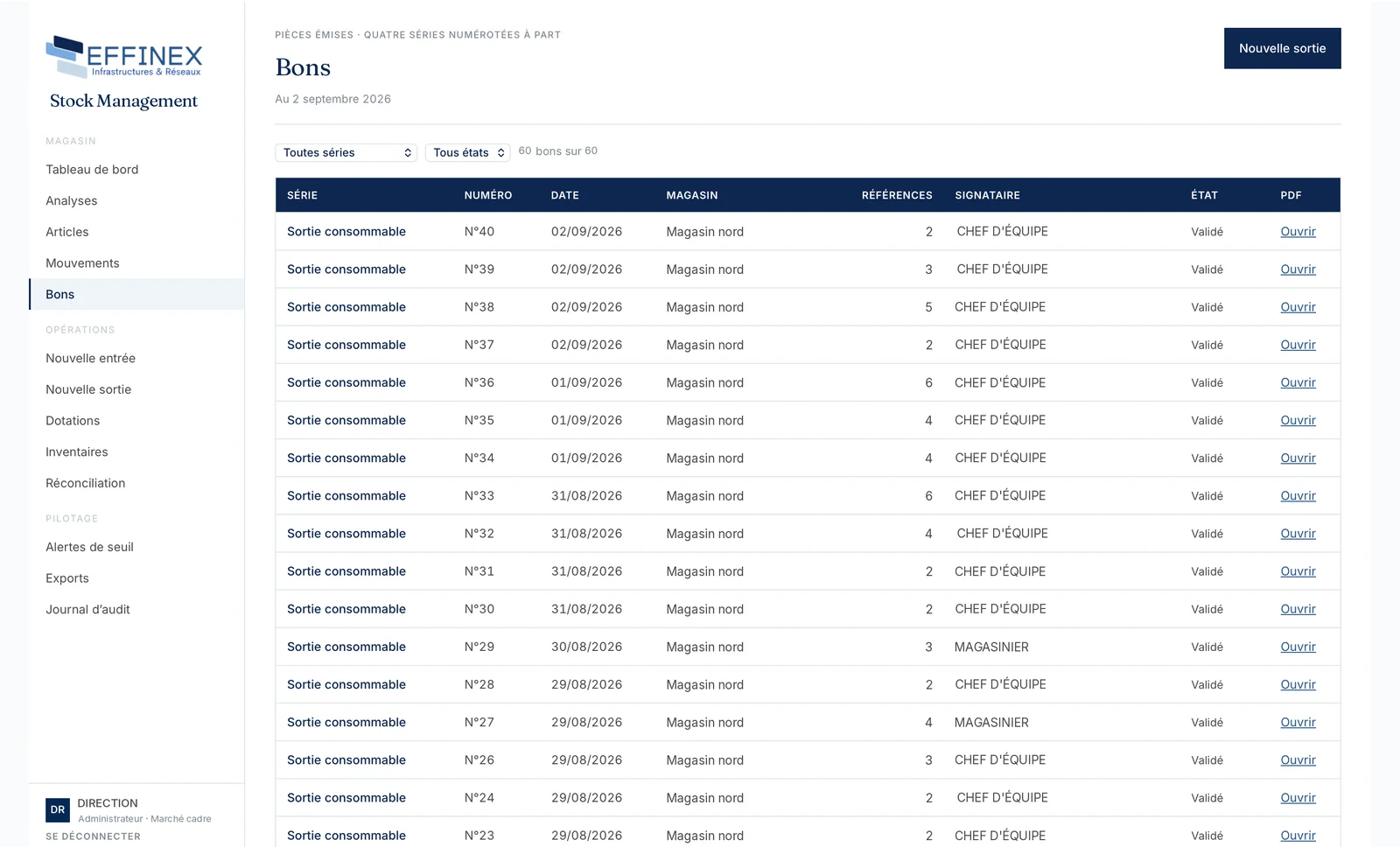This screenshot has width=1400, height=847.
Task: Open PDF for bon N°29
Action: (x=1298, y=647)
